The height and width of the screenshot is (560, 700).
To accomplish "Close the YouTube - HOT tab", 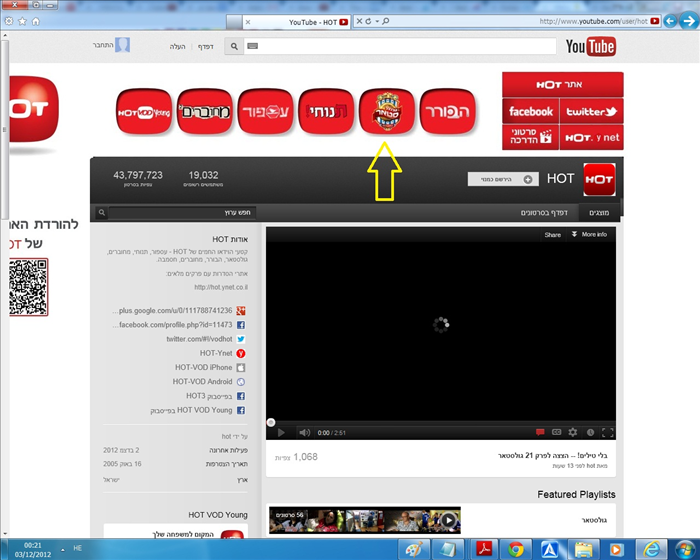I will point(248,22).
